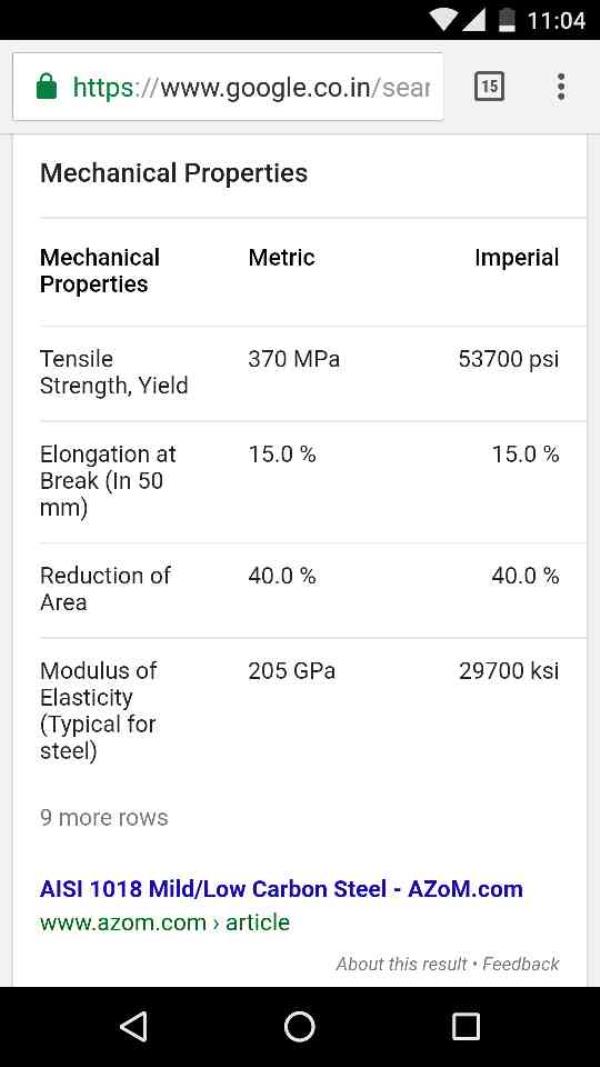Expand the "9 more rows" link

[x=104, y=817]
